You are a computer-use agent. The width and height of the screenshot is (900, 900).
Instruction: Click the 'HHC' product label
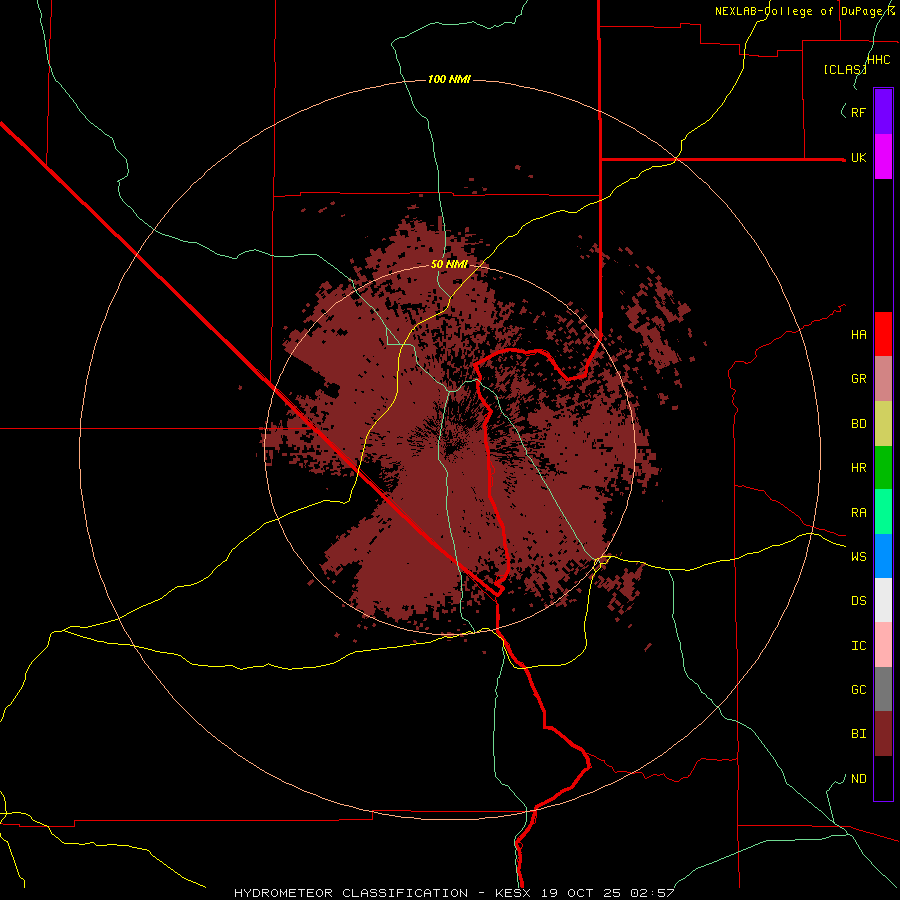(878, 60)
